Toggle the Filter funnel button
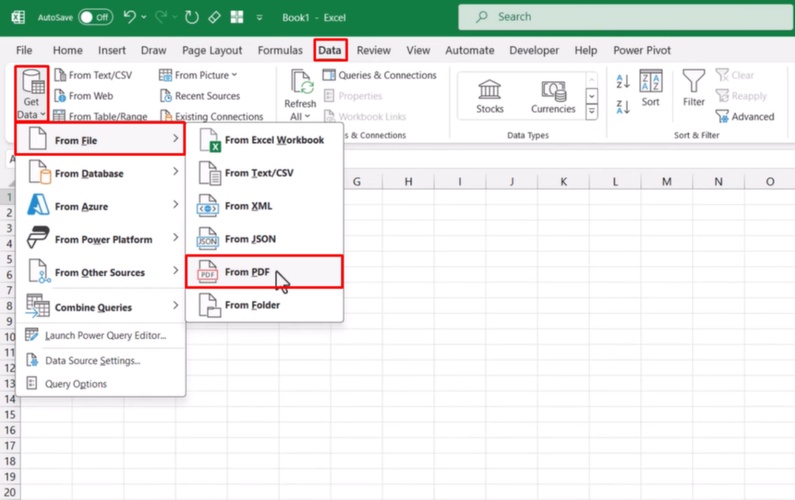795x500 pixels. click(x=694, y=88)
